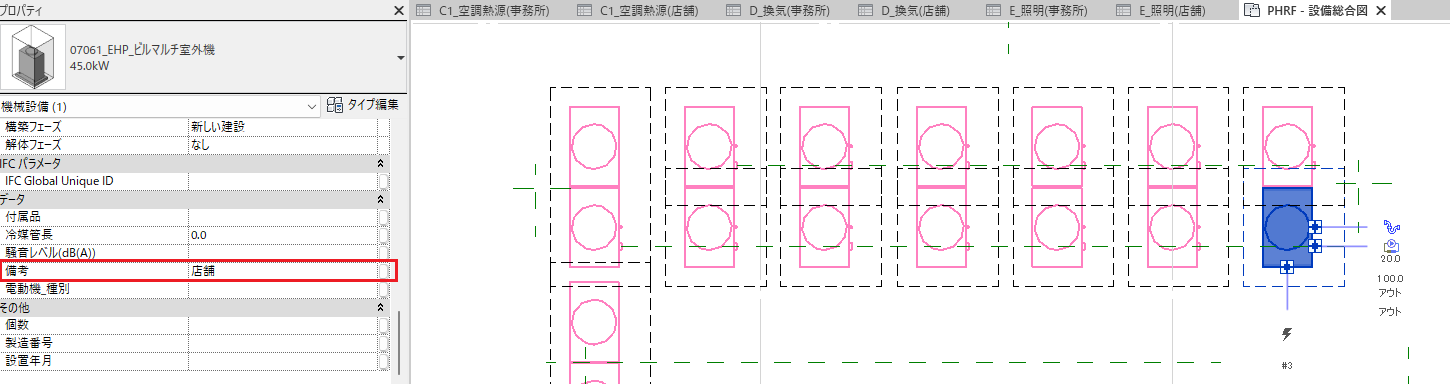Click the 備考 value field showing 店舗
This screenshot has width=1450, height=384.
click(283, 271)
